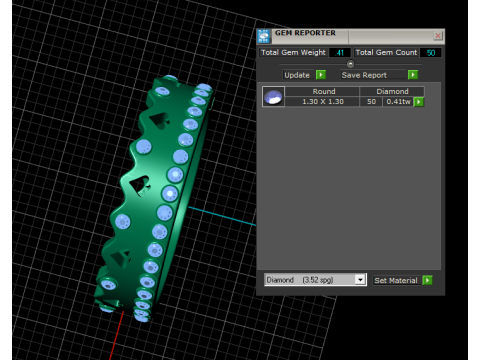Screen dimensions: 480x360
Task: Collapse the panel with the round arrow handle
Action: tap(350, 64)
